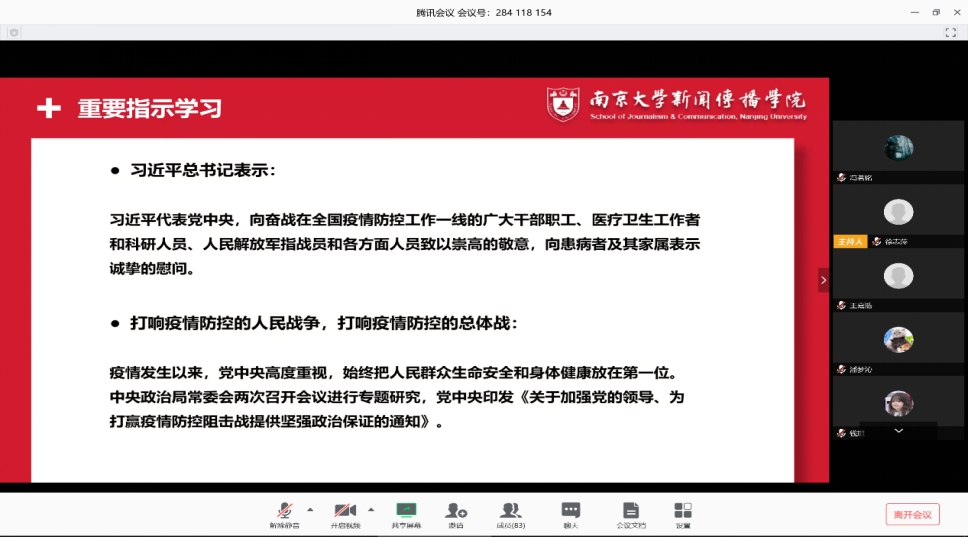Collapse the participant video sidebar arrow
This screenshot has height=538, width=968.
823,280
